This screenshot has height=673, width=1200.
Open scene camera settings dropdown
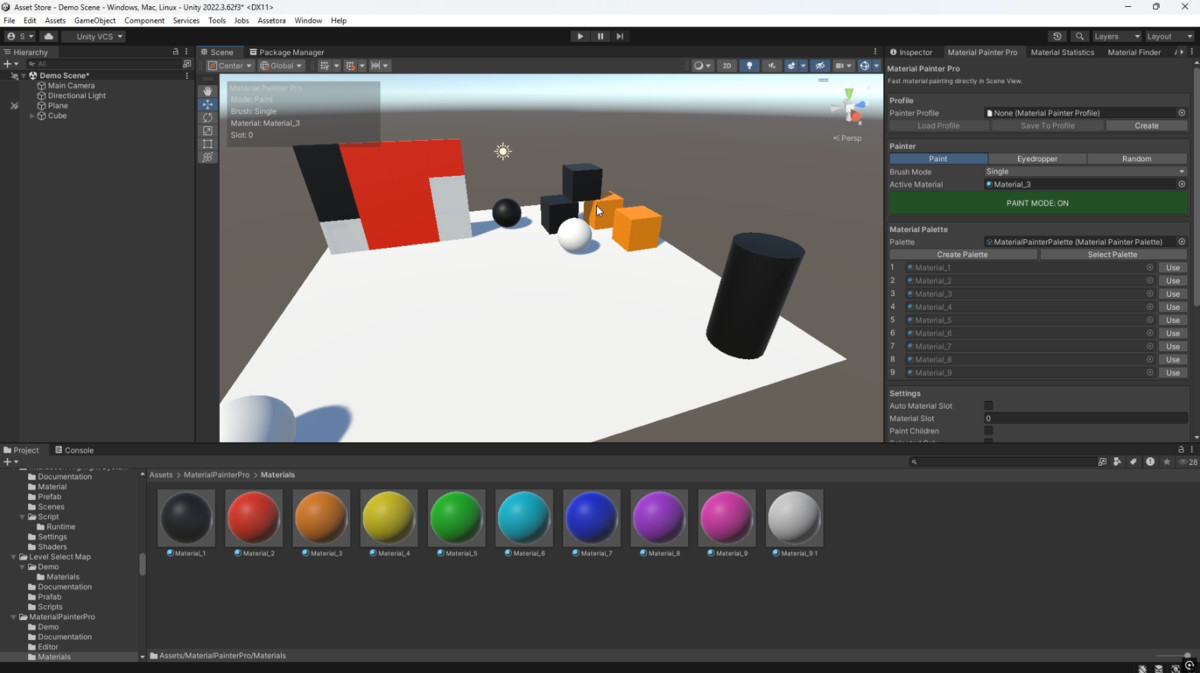point(844,66)
